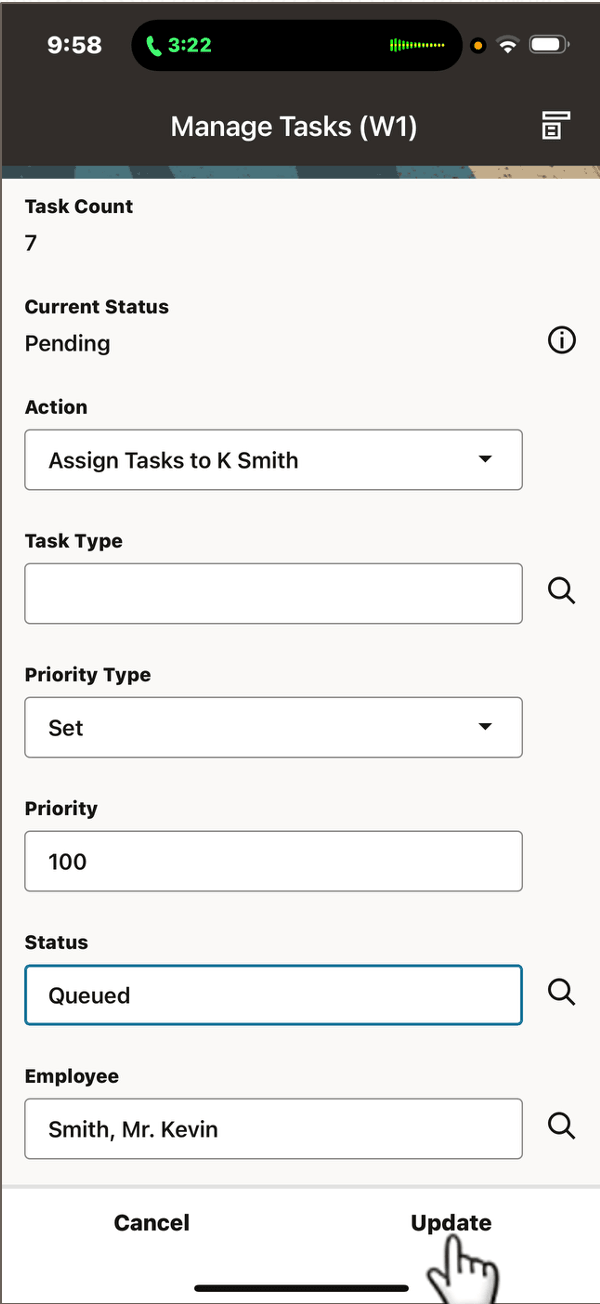Screen dimensions: 600x1304
Task: Tap the recording indicator near the clock
Action: pyautogui.click(x=477, y=44)
